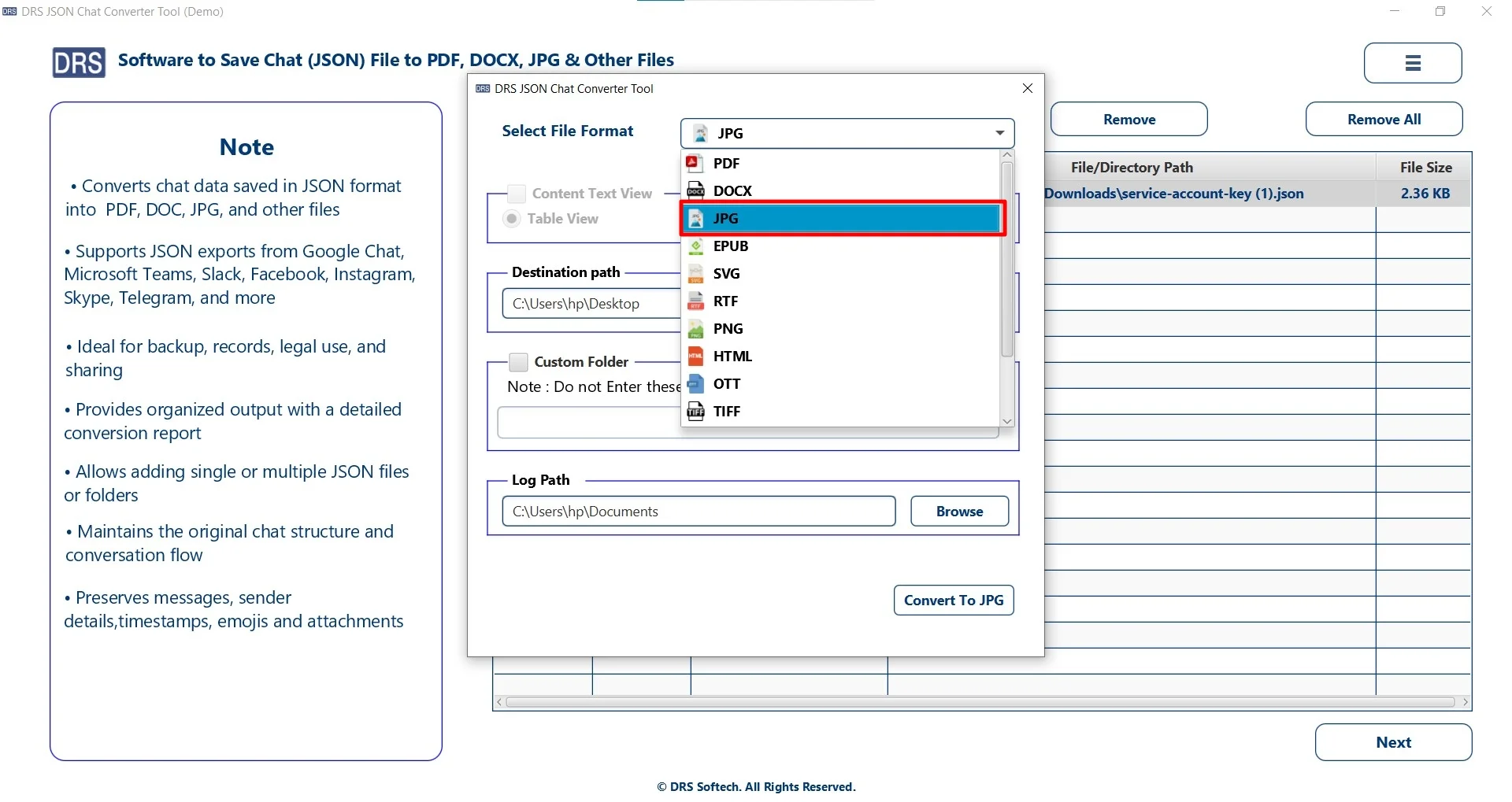Pick OTT from the format list
Viewport: 1512px width, 802px height.
coord(840,384)
